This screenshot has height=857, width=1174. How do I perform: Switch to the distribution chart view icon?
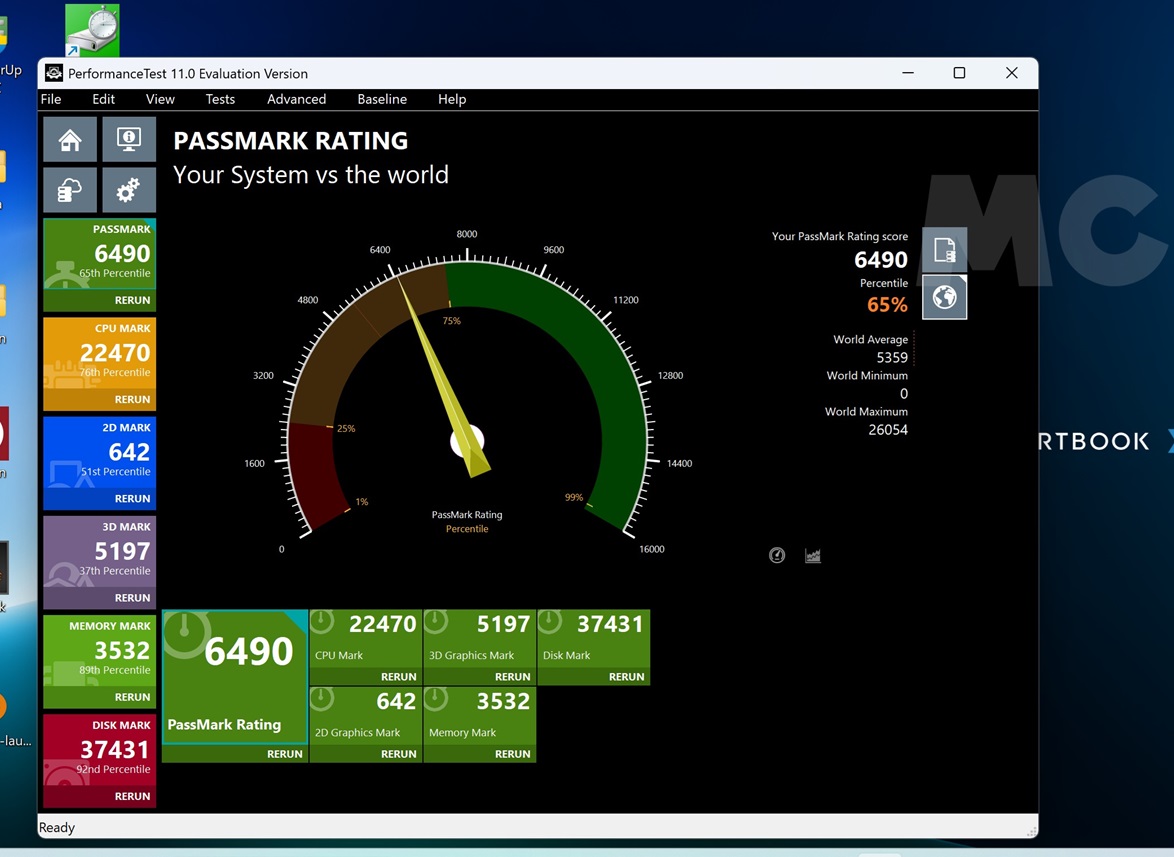[x=813, y=556]
